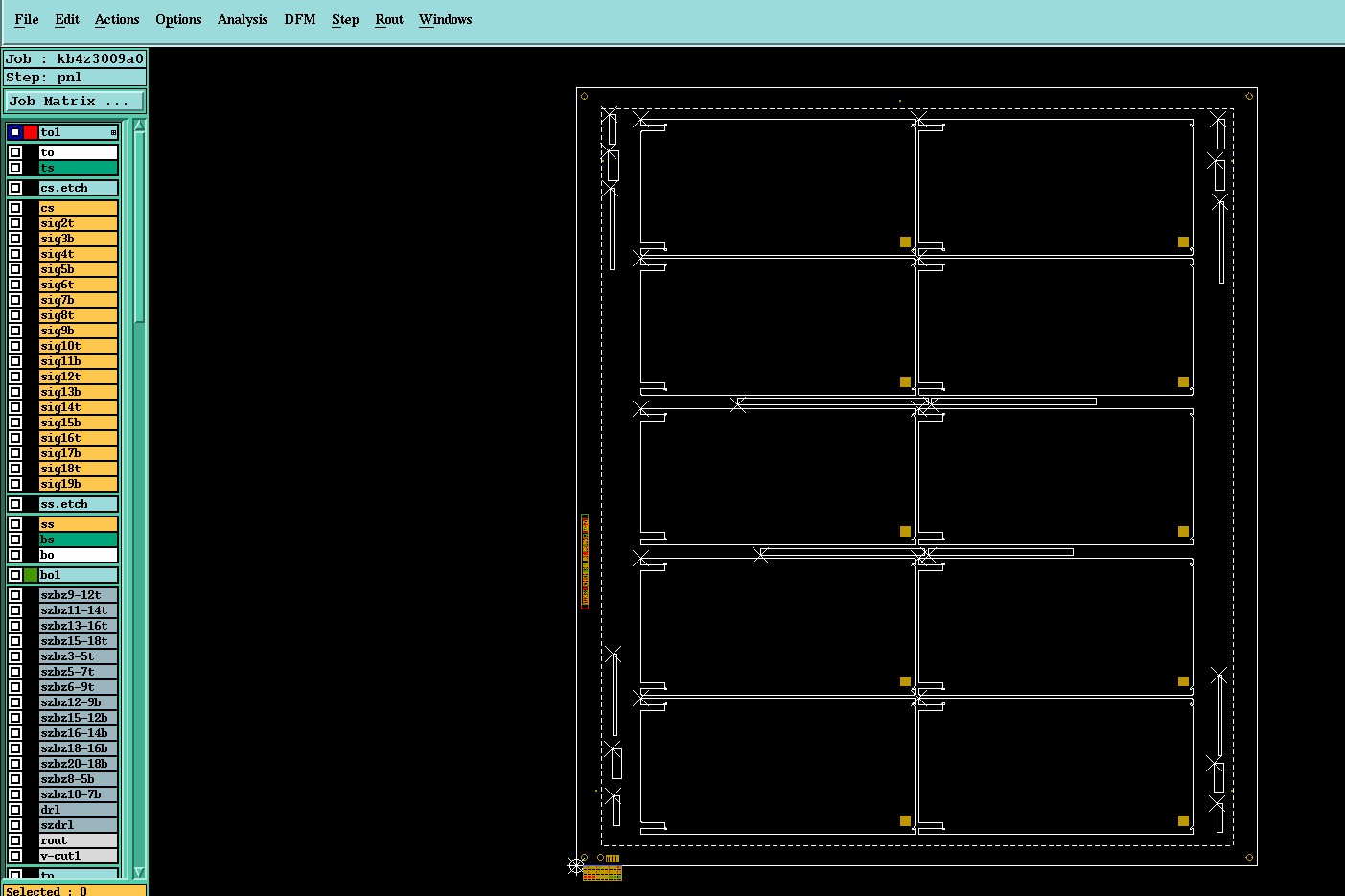Click the layer list scroll-up arrow

point(139,126)
